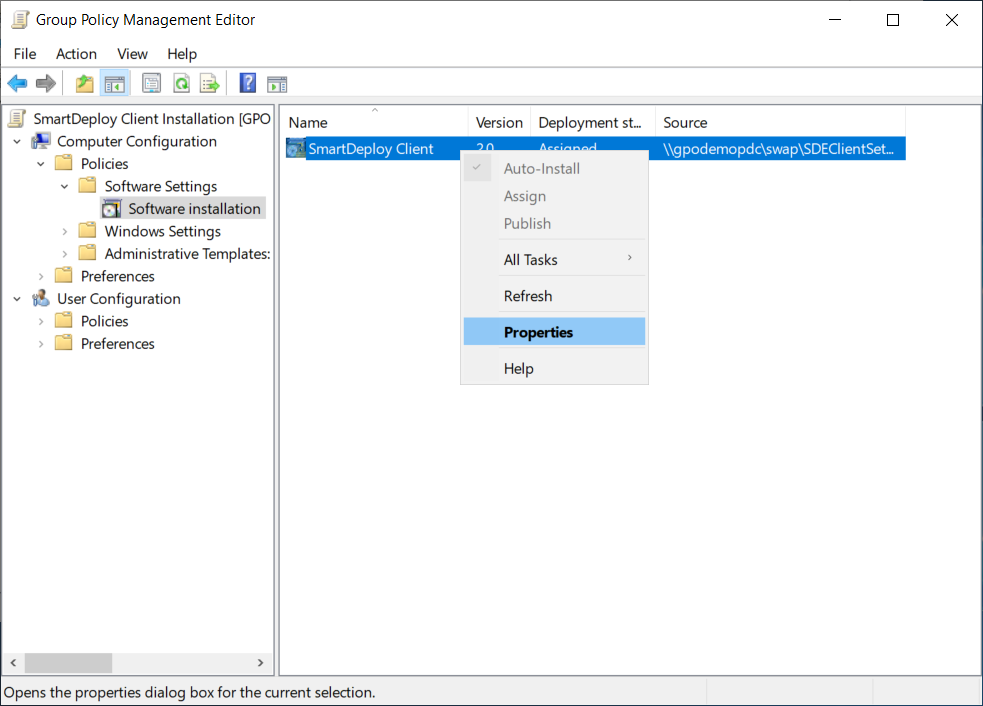Click the status bar text "Opens the properties dialog box"
The image size is (983, 706).
(189, 692)
